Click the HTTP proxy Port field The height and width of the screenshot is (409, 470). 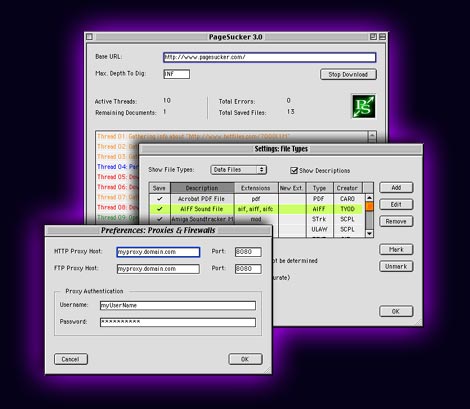248,252
